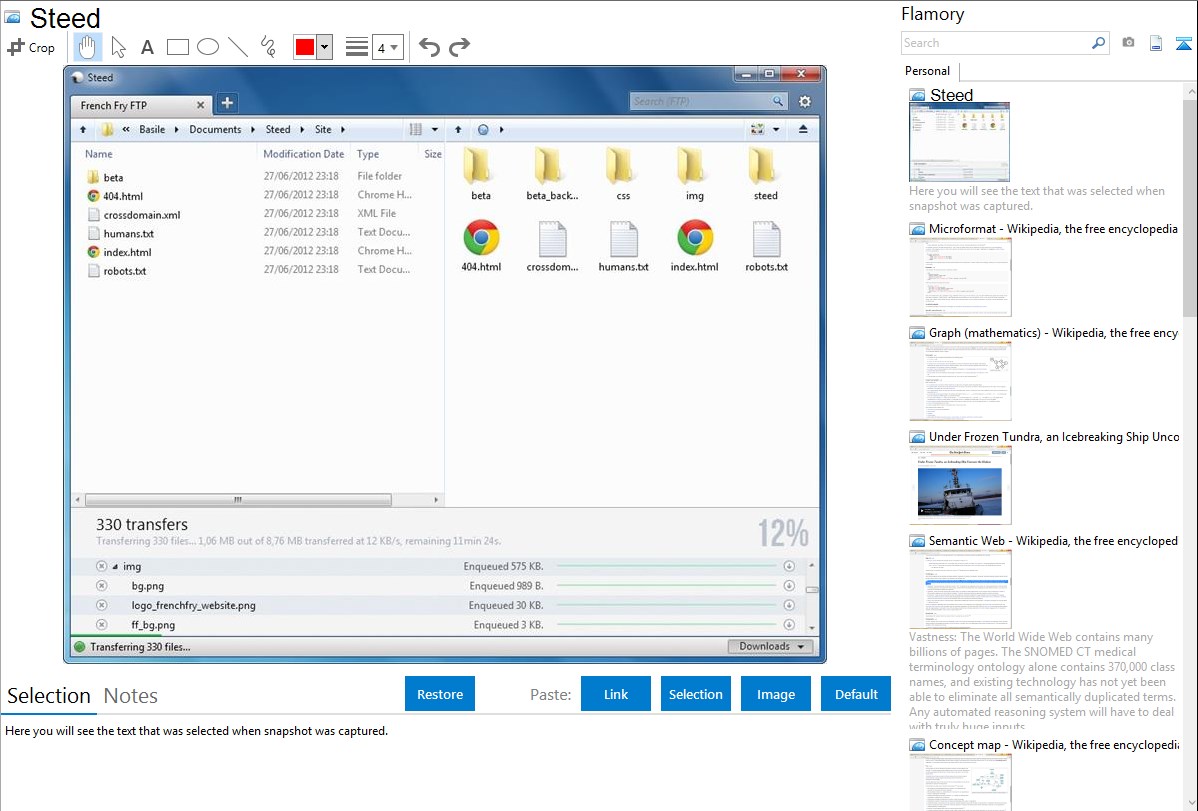1198x811 pixels.
Task: Switch to the Selection tab
Action: [x=49, y=696]
